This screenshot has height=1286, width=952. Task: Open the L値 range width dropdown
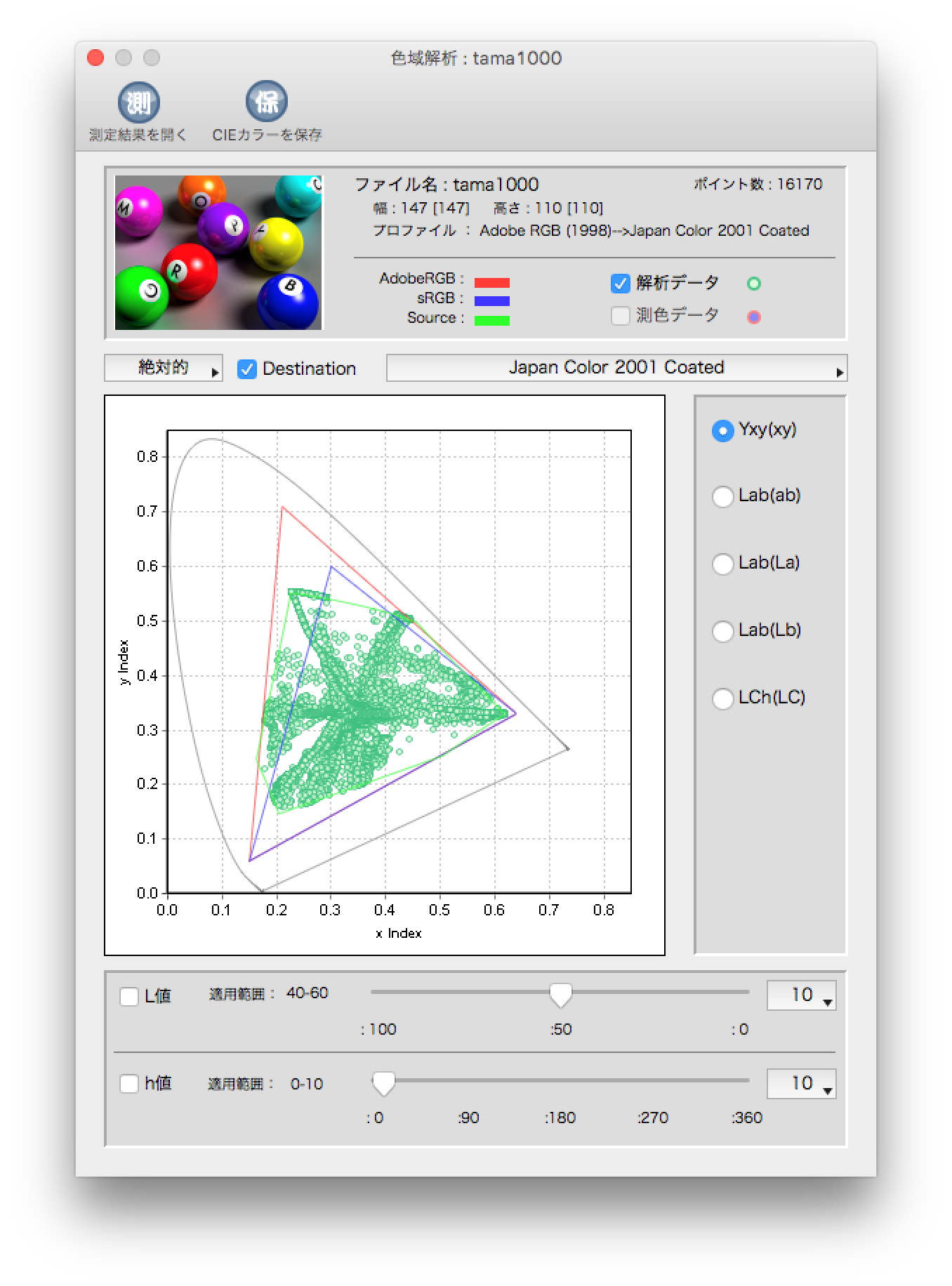pyautogui.click(x=801, y=995)
